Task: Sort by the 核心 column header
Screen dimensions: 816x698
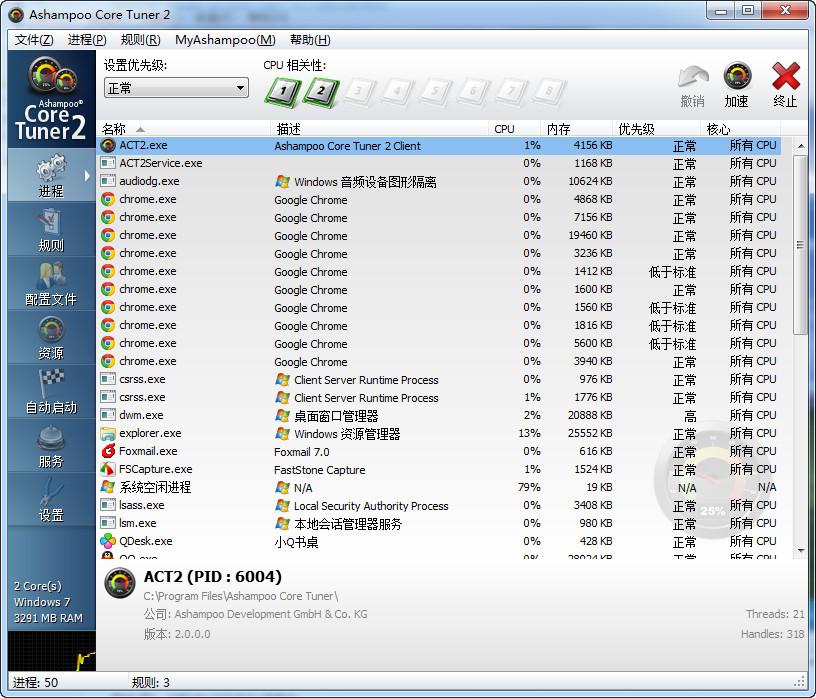Action: [x=741, y=129]
